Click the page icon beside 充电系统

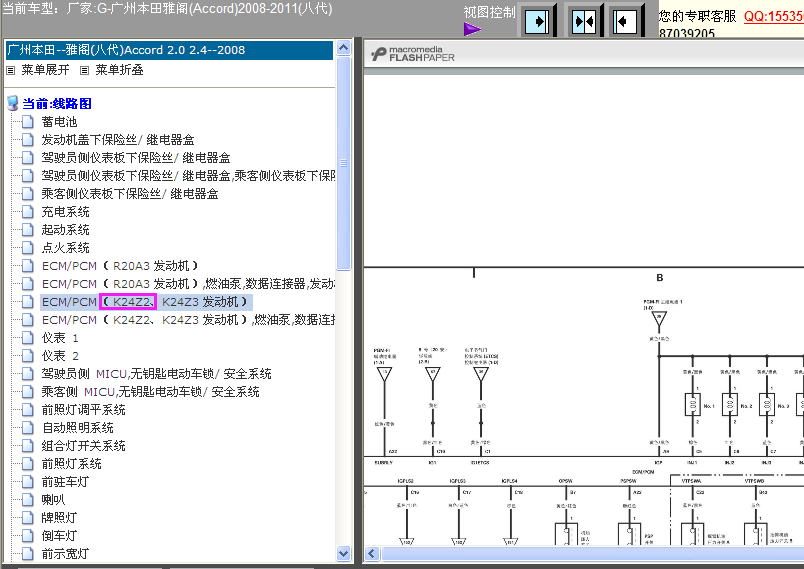pos(28,211)
